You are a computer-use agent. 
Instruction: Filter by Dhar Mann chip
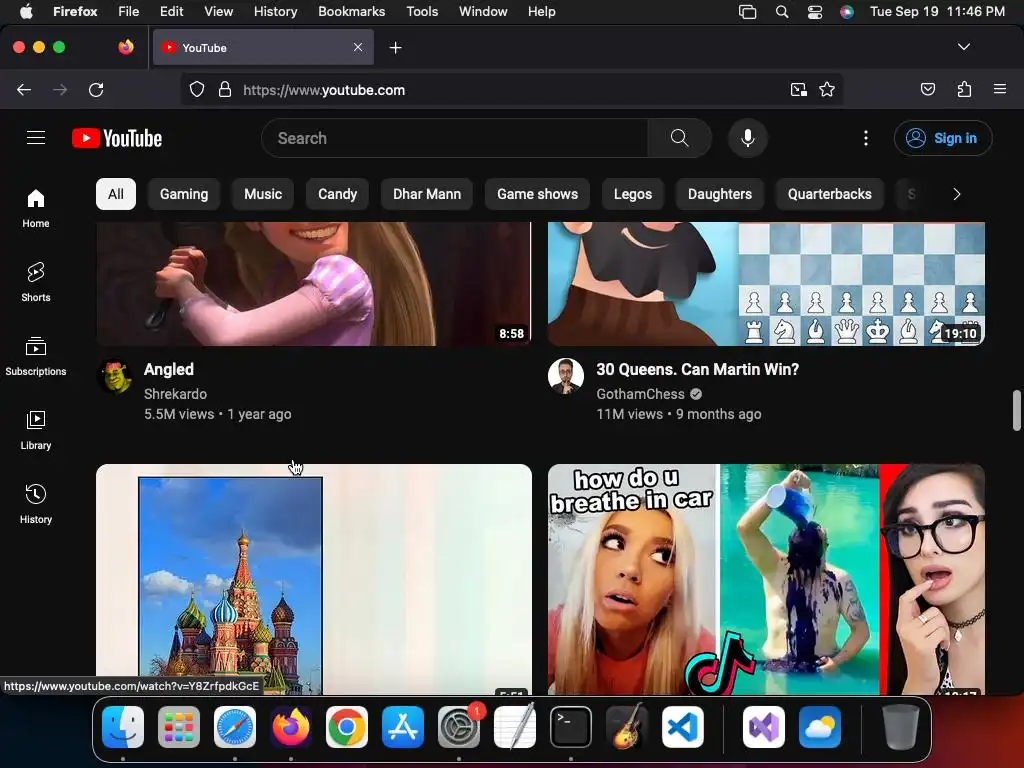click(427, 194)
